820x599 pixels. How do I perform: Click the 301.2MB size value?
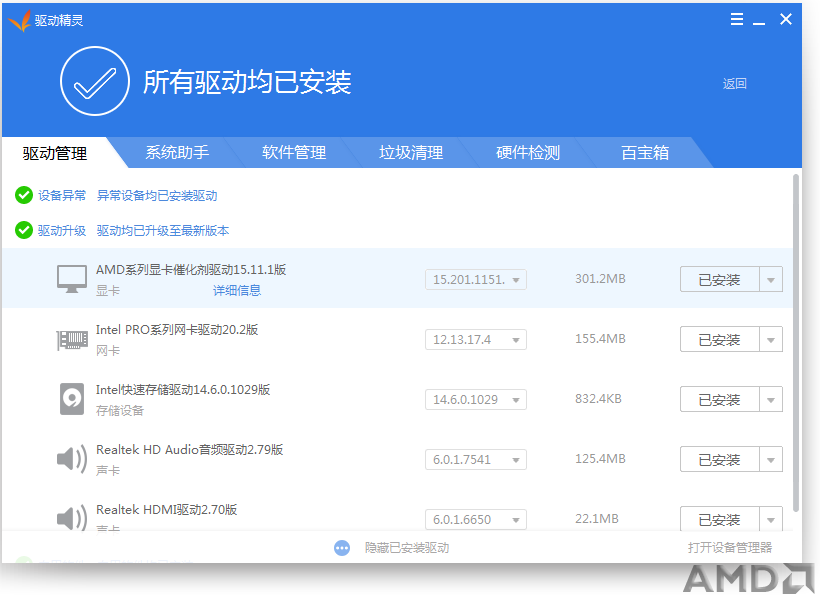click(600, 279)
